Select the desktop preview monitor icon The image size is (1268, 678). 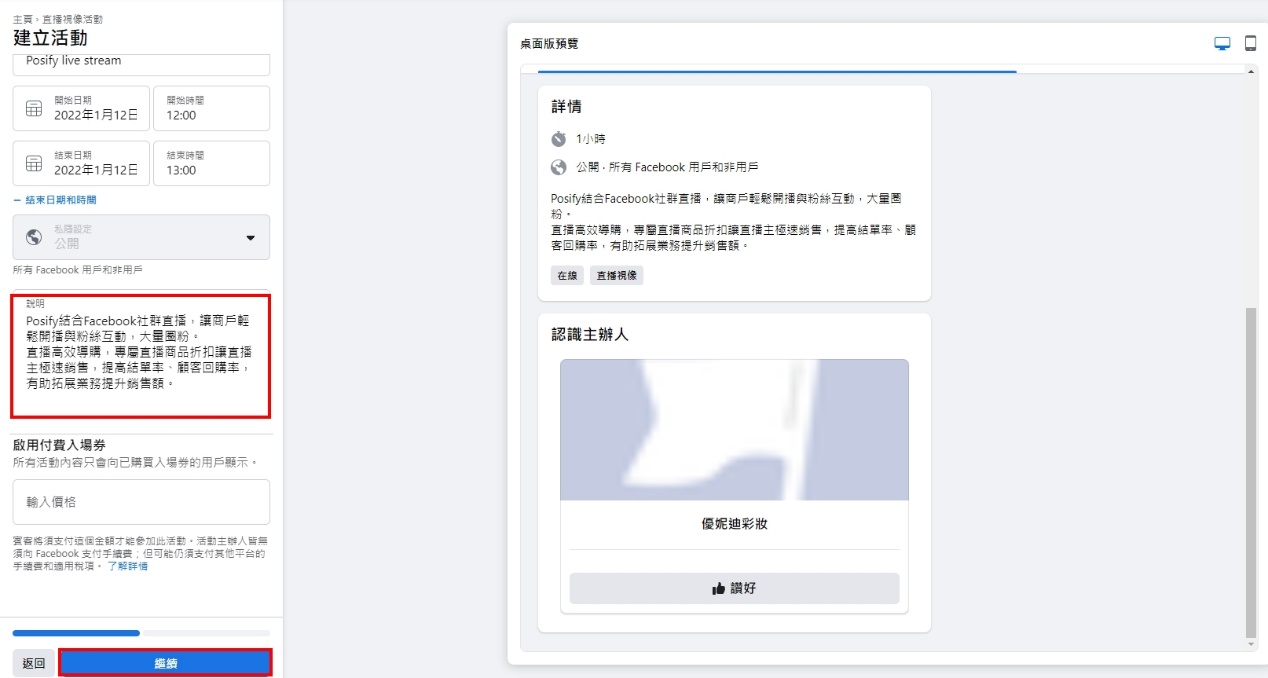[x=1221, y=42]
